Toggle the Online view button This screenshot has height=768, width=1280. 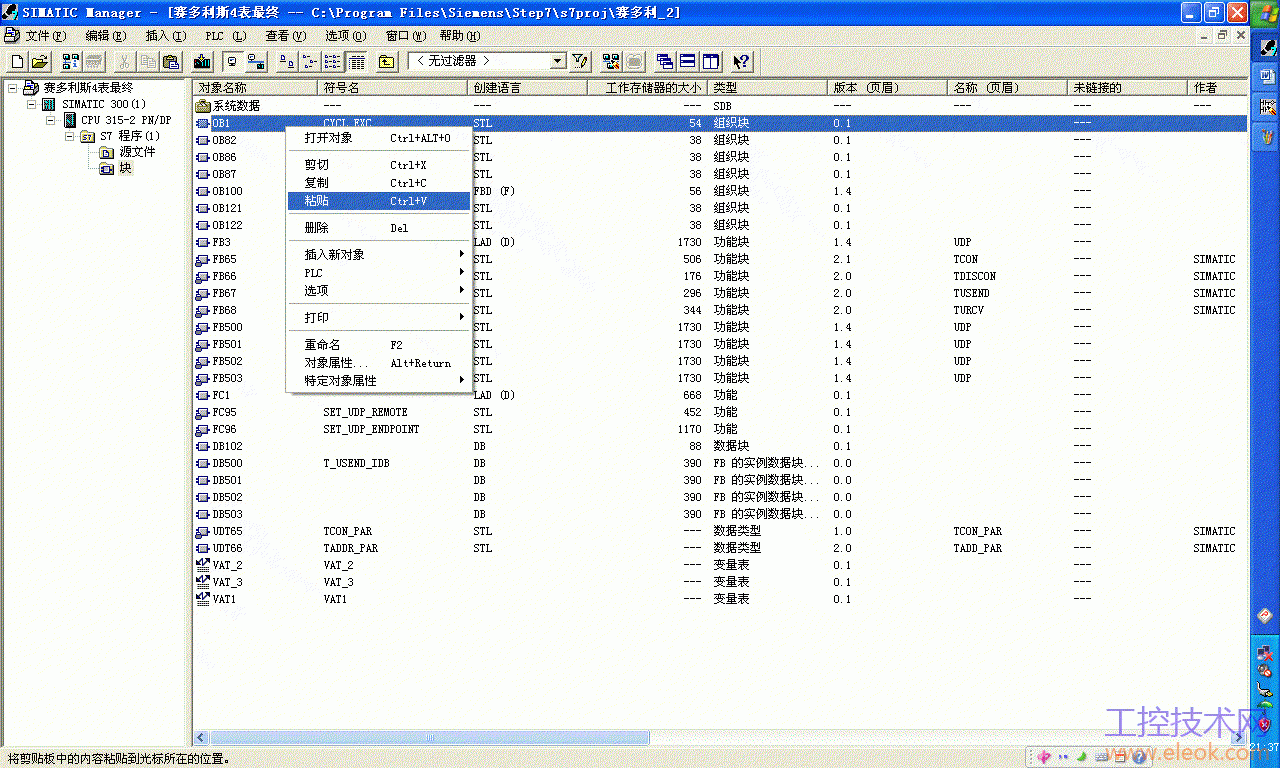257,62
